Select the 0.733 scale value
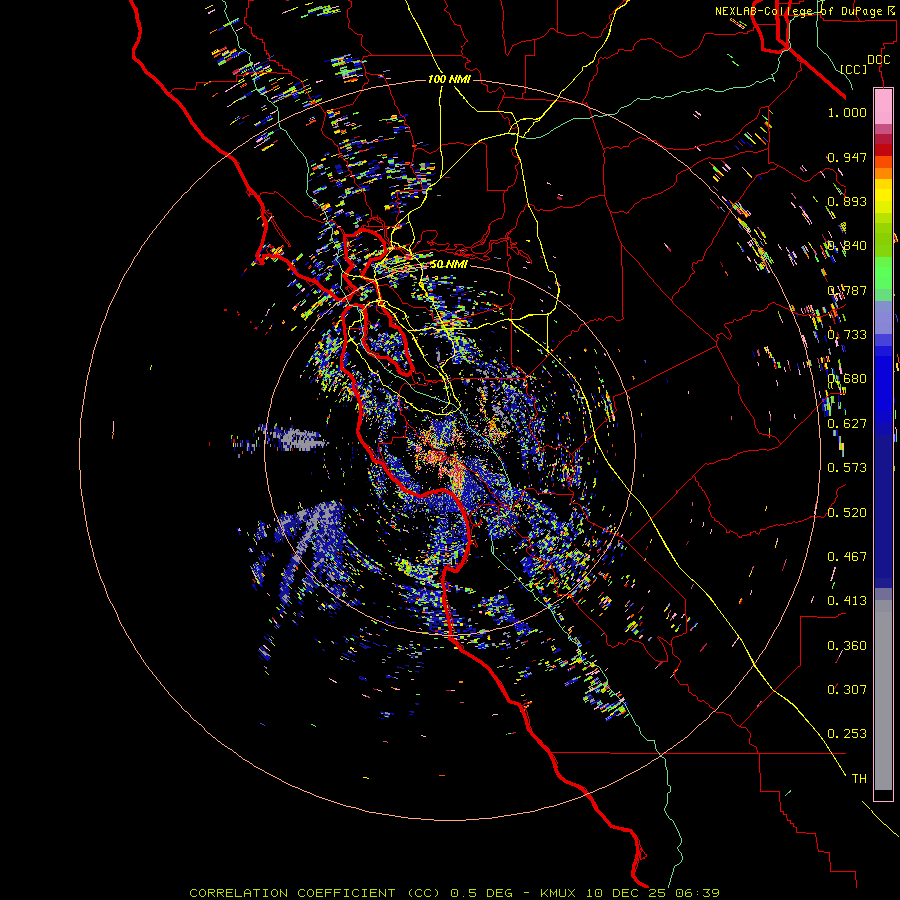 pyautogui.click(x=847, y=335)
